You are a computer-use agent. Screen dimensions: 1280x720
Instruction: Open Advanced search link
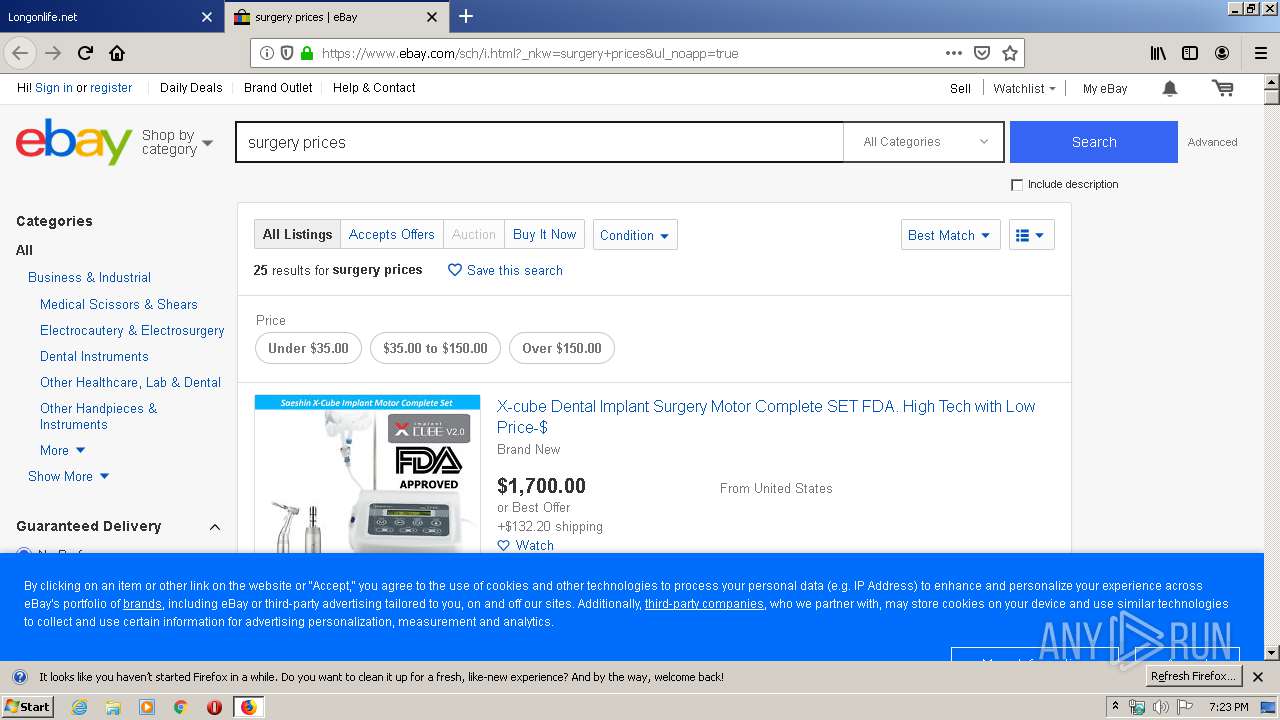tap(1212, 142)
